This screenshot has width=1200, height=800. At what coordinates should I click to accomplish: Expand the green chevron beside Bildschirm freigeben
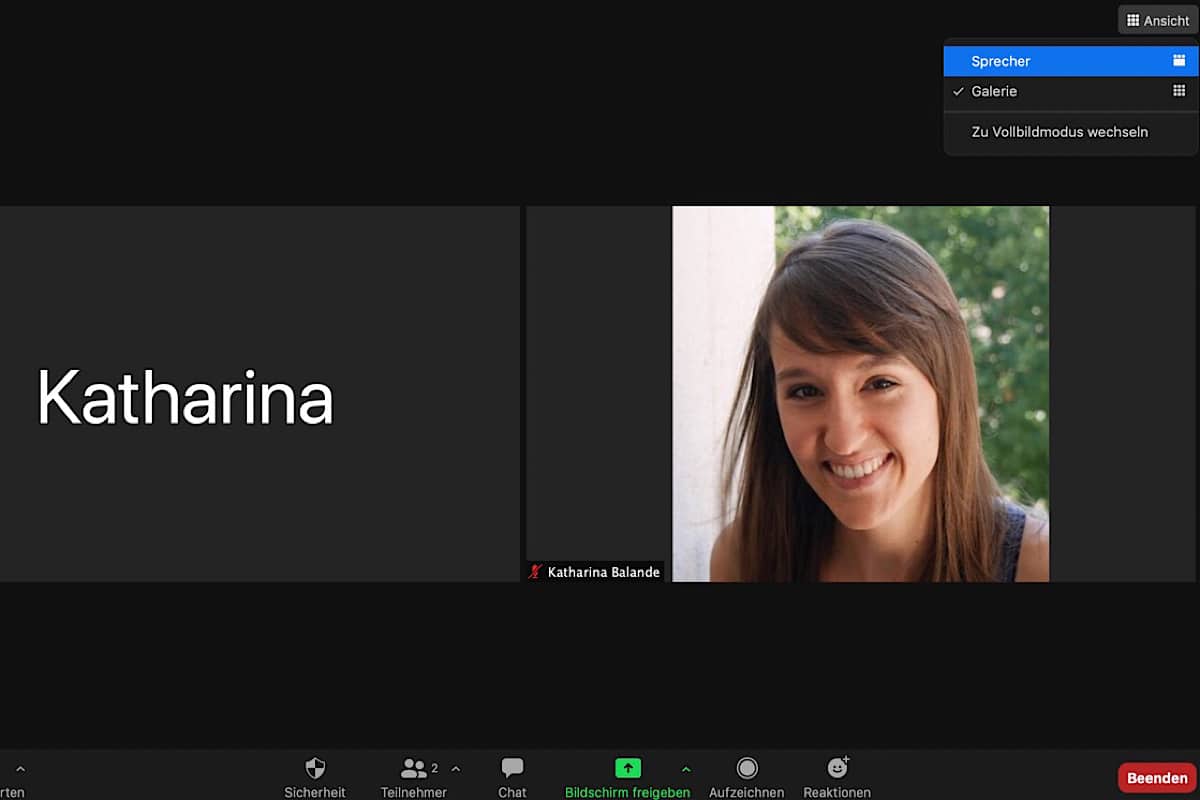[686, 769]
